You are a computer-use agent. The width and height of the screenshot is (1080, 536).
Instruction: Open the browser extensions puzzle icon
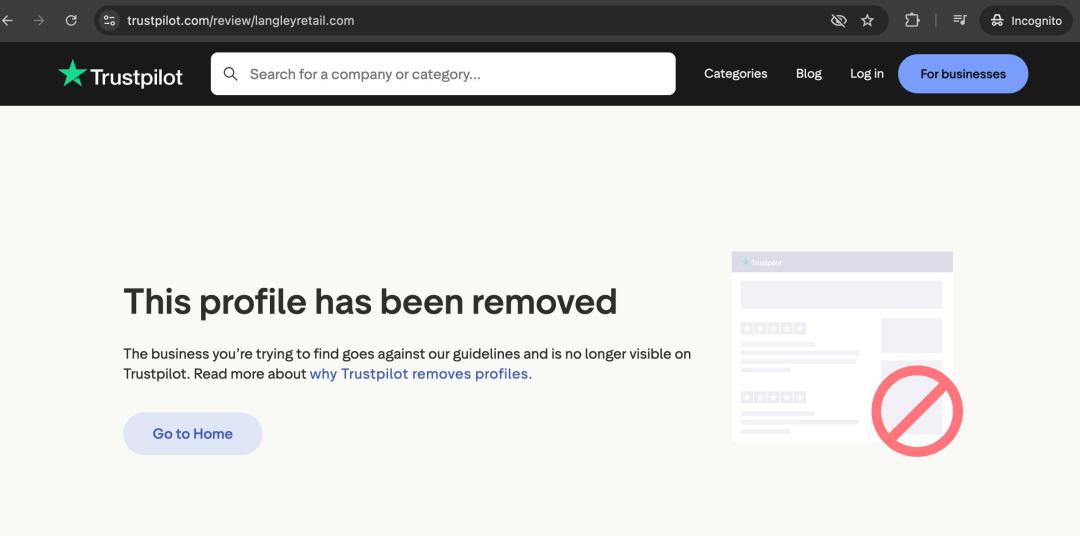(912, 21)
